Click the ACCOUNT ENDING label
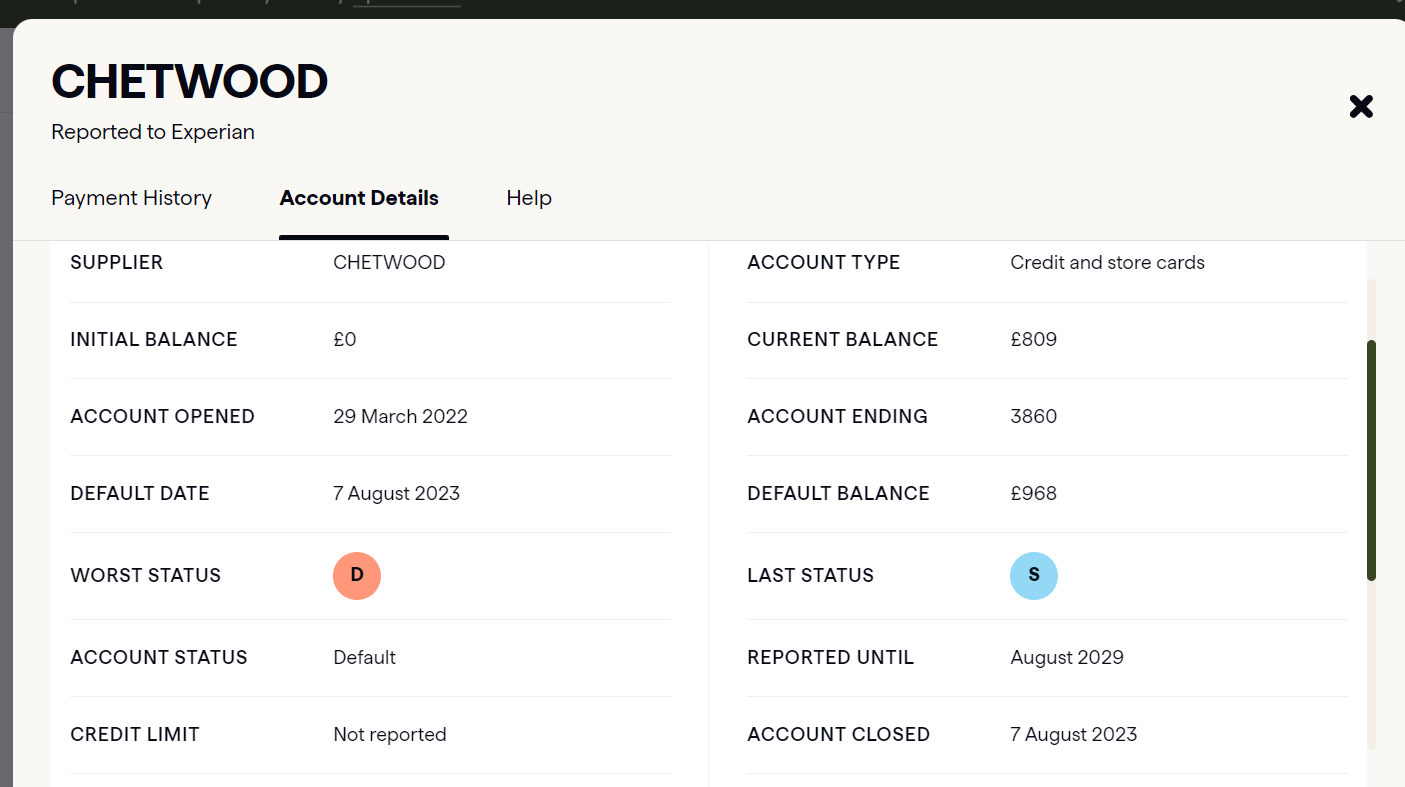 [838, 417]
